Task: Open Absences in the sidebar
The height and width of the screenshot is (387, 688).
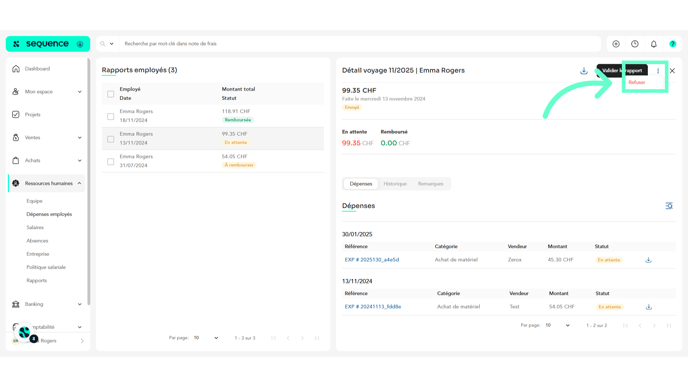Action: (x=37, y=240)
